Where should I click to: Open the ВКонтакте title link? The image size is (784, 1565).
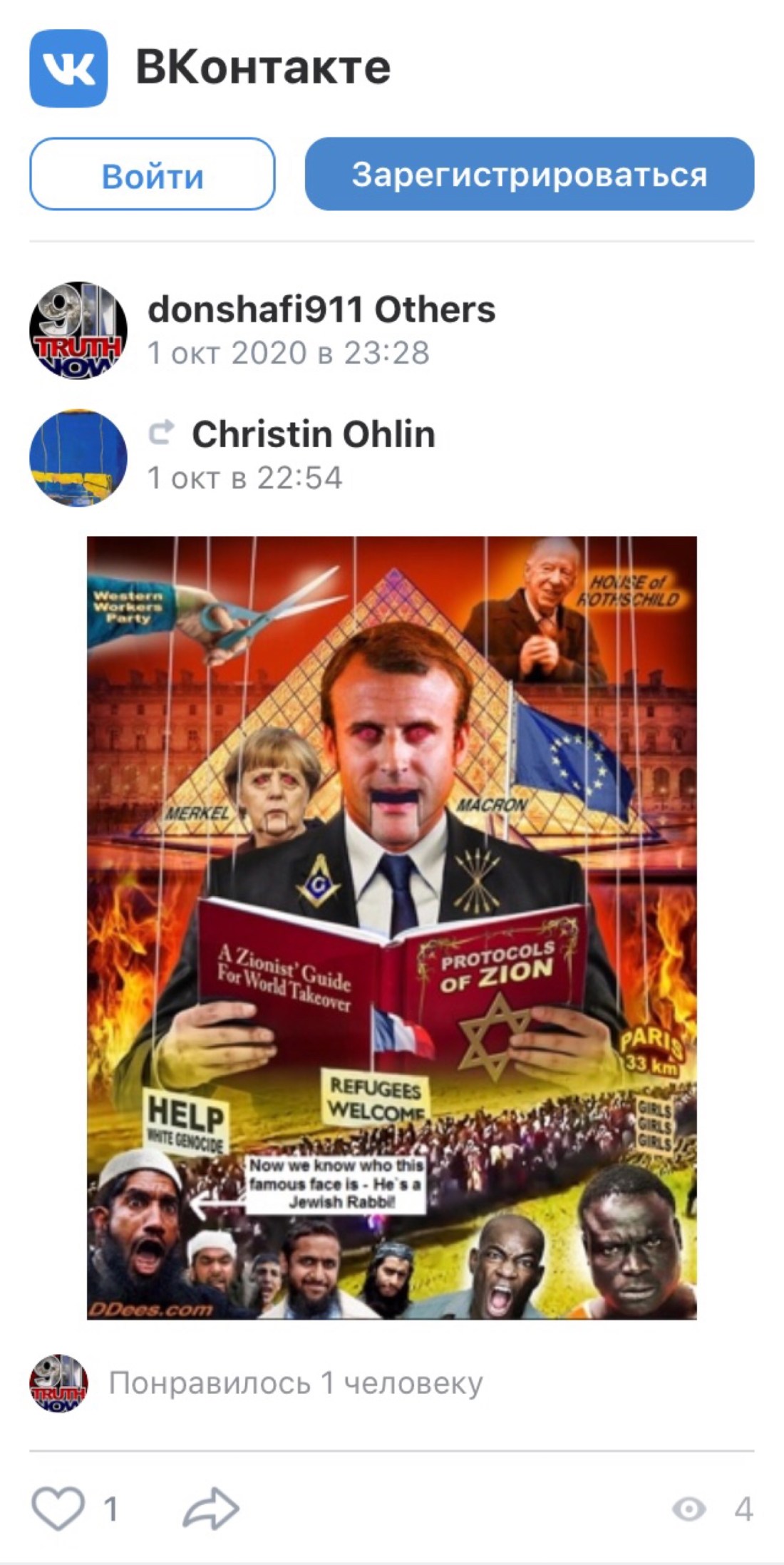pos(263,68)
